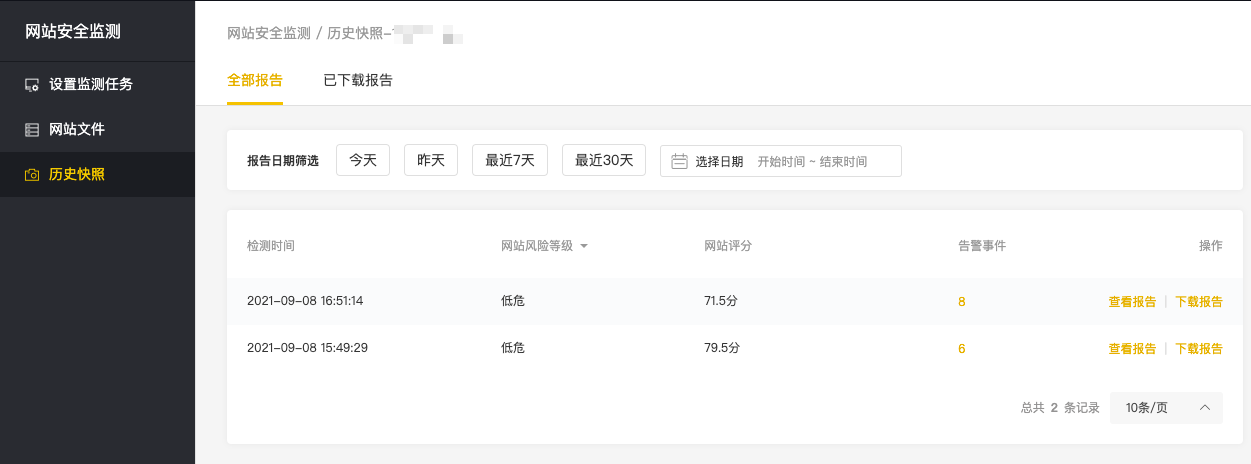This screenshot has width=1251, height=464.
Task: Filter reports by 今天
Action: (x=363, y=160)
